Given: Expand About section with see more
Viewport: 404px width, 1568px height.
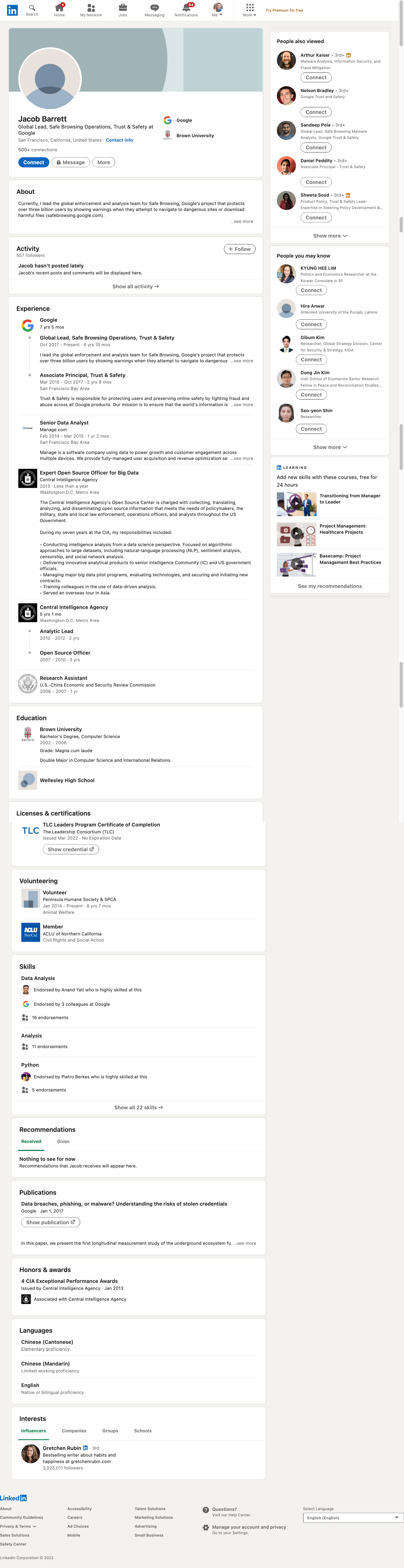Looking at the screenshot, I should (242, 222).
